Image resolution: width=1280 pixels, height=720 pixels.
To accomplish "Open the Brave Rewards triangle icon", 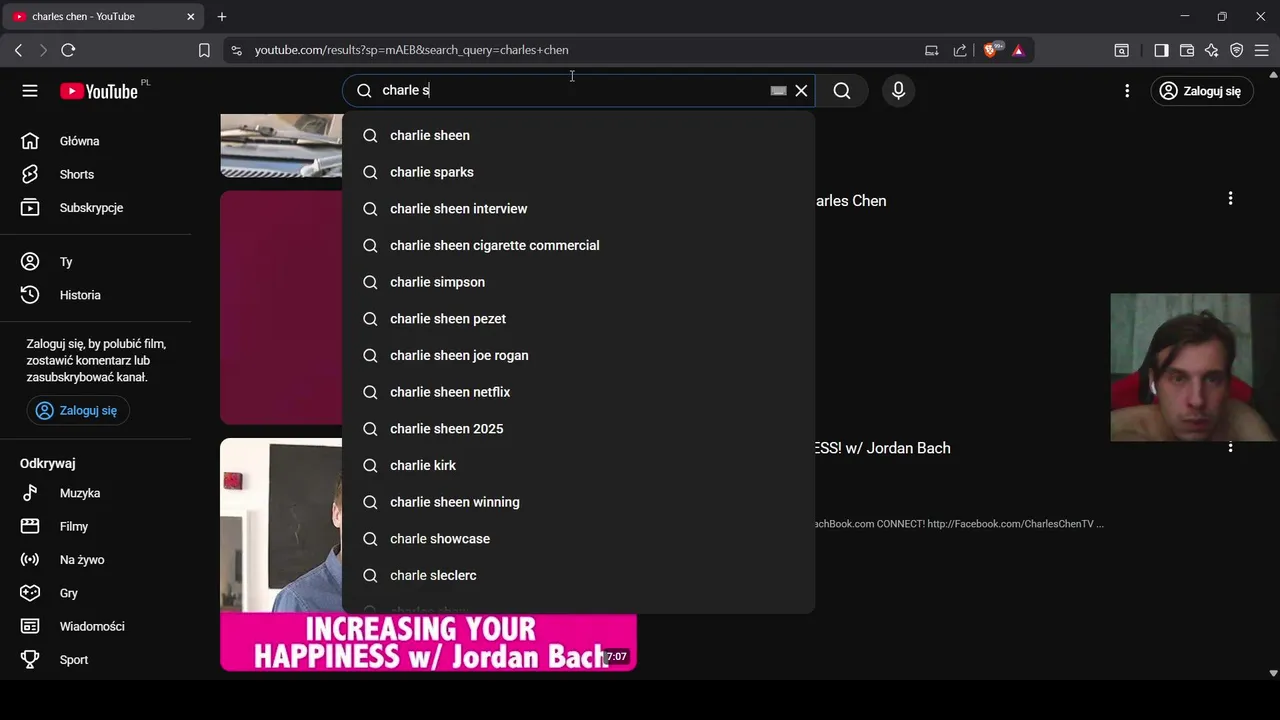I will pyautogui.click(x=1018, y=50).
